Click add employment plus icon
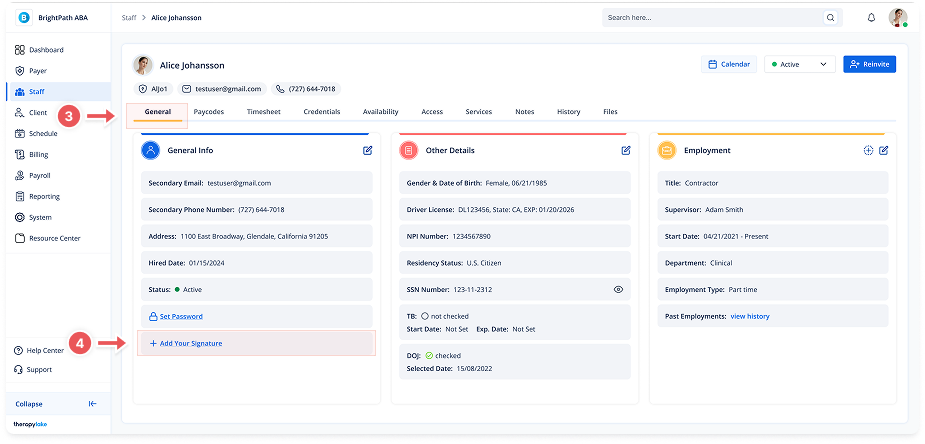Screen dimensions: 925x444 (868, 150)
